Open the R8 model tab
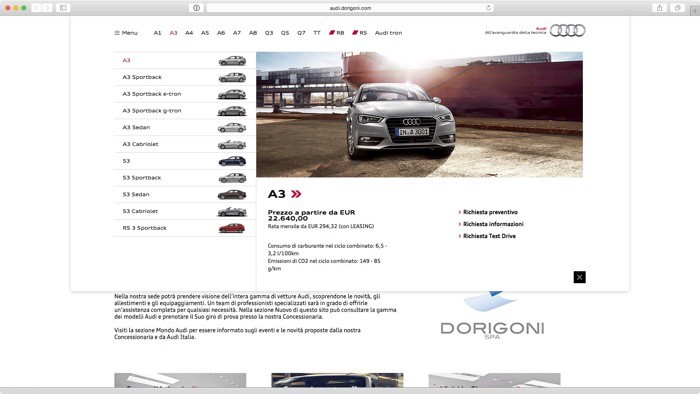The height and width of the screenshot is (394, 700). coord(337,33)
